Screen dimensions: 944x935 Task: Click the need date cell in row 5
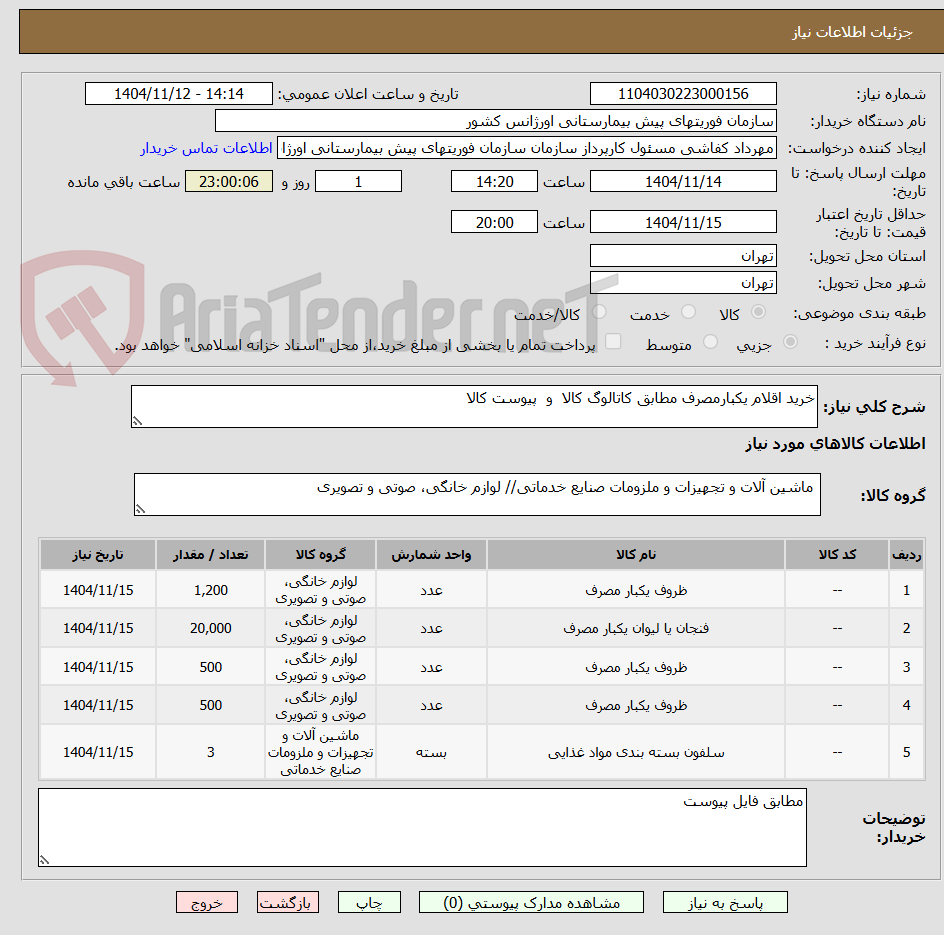(x=98, y=753)
